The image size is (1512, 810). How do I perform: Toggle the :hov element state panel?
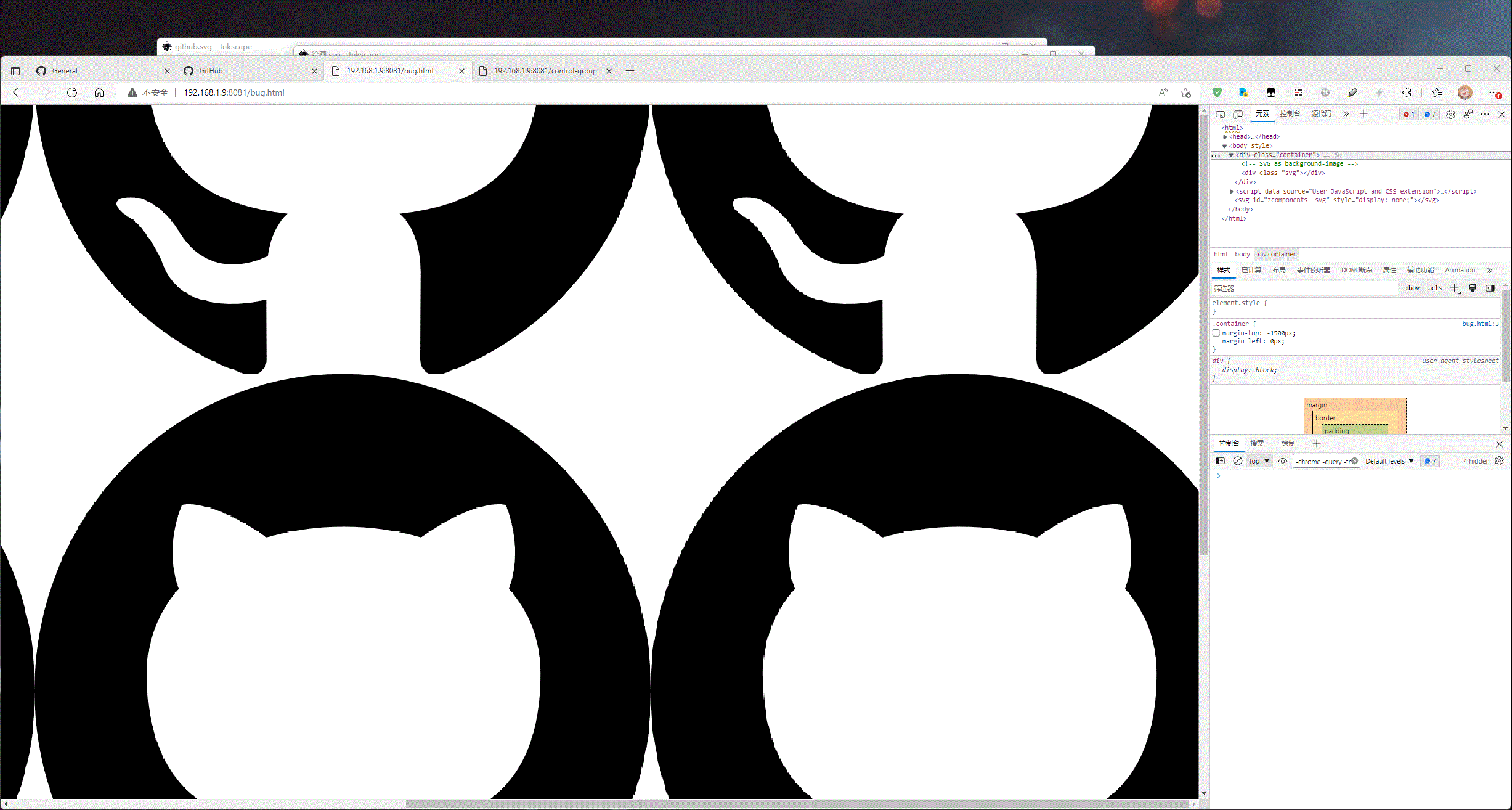(1412, 288)
